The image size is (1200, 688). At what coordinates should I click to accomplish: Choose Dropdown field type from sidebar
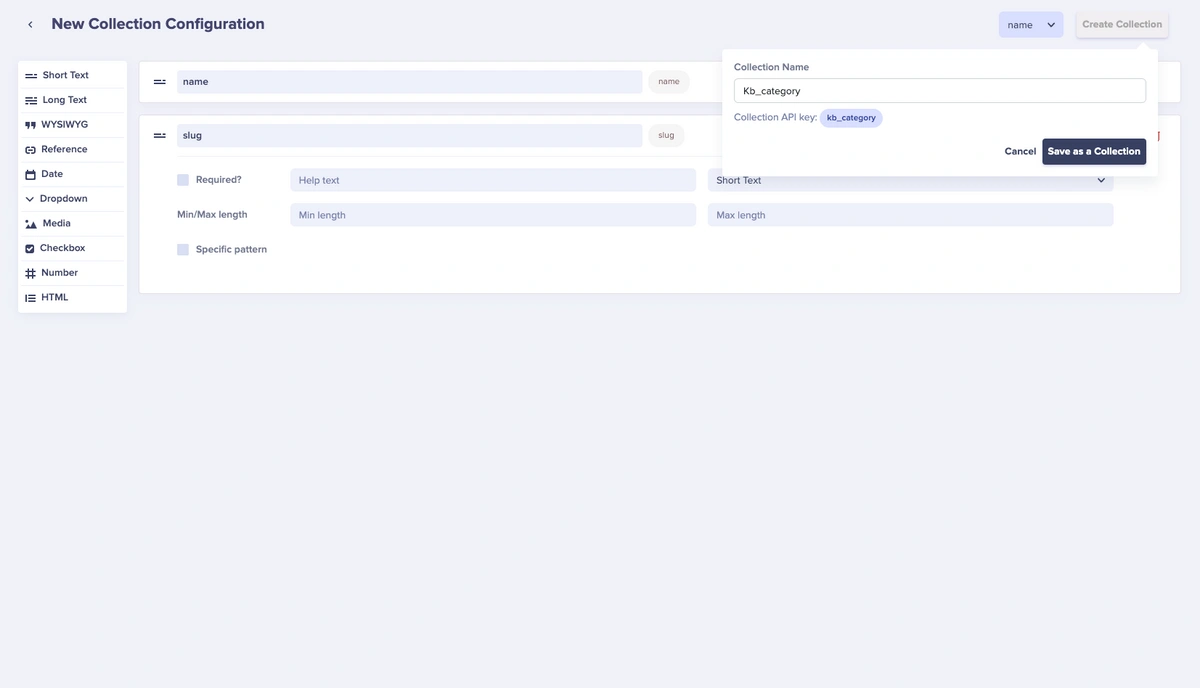63,199
